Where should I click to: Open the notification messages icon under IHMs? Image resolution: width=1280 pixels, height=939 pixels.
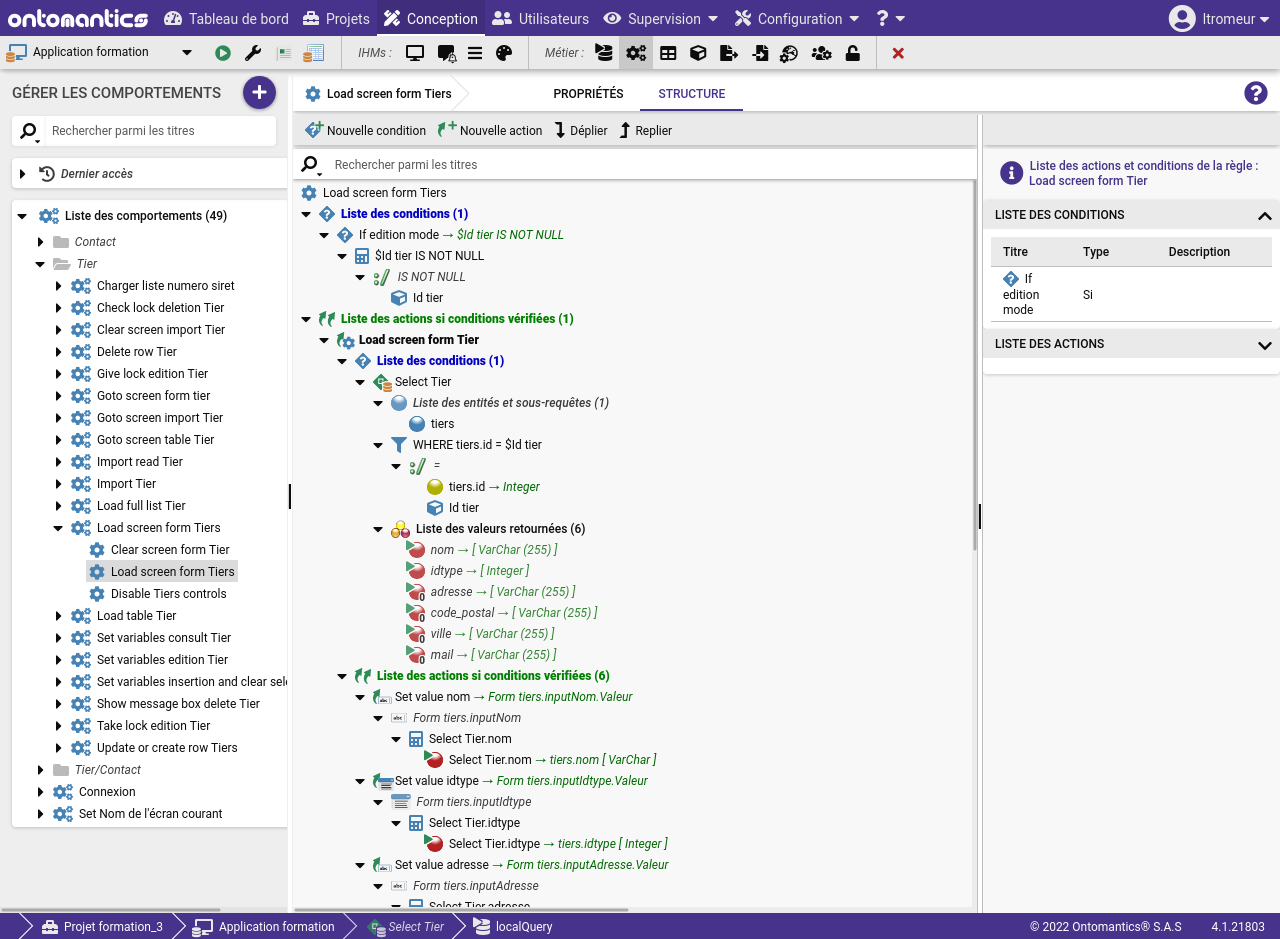pos(446,53)
